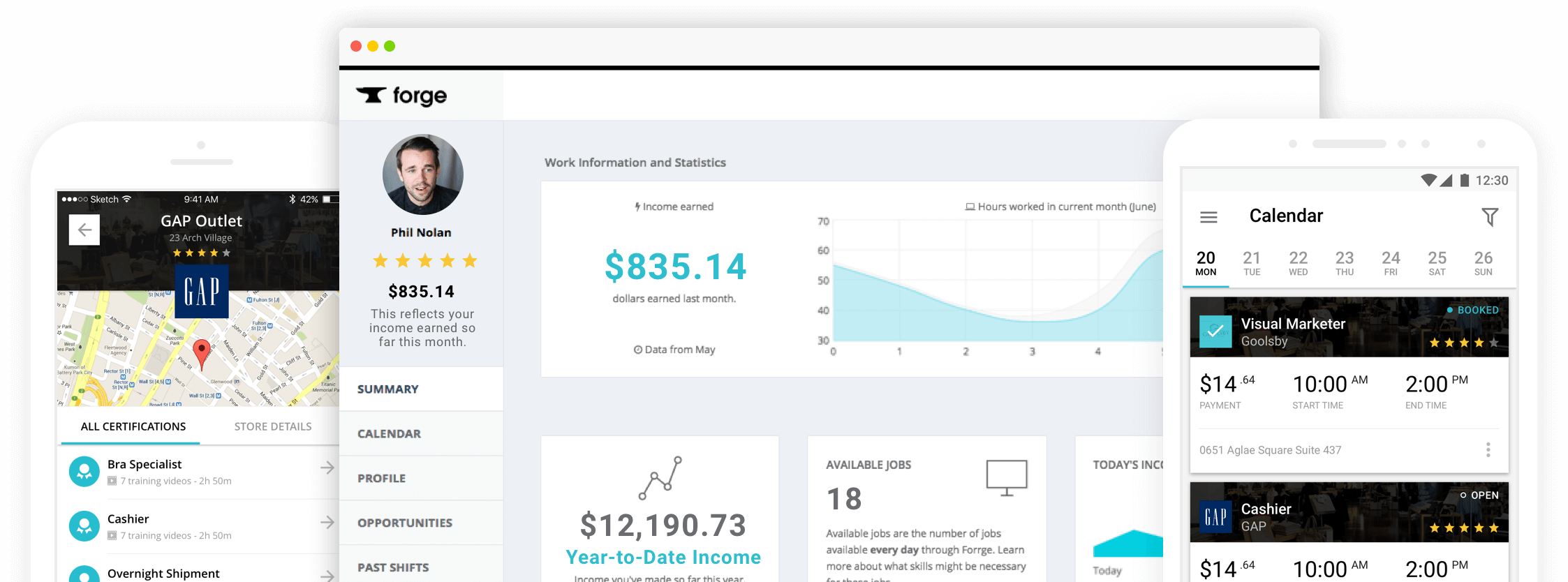Go to Opportunities in the sidebar

click(x=405, y=523)
